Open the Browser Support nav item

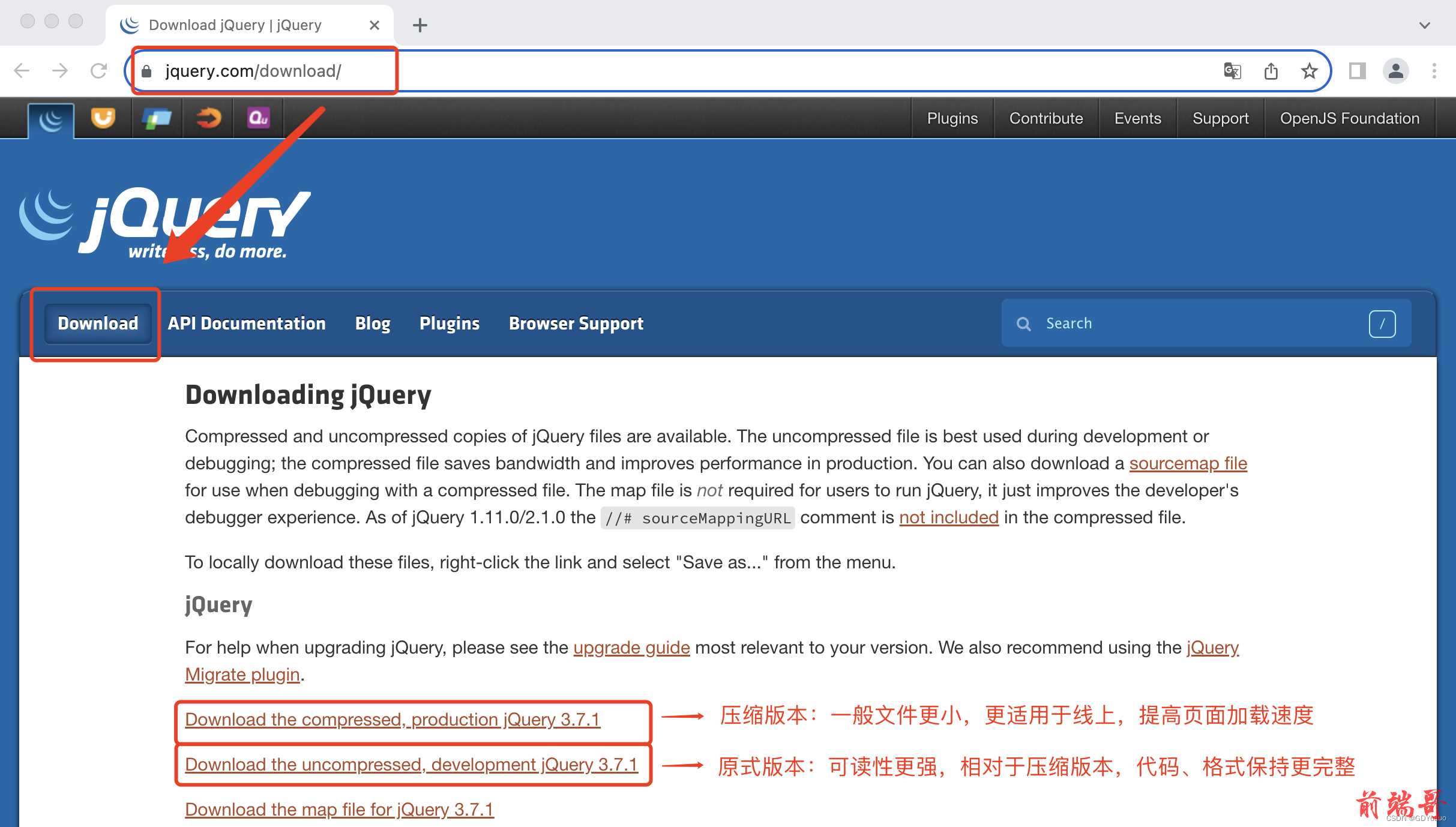(576, 323)
